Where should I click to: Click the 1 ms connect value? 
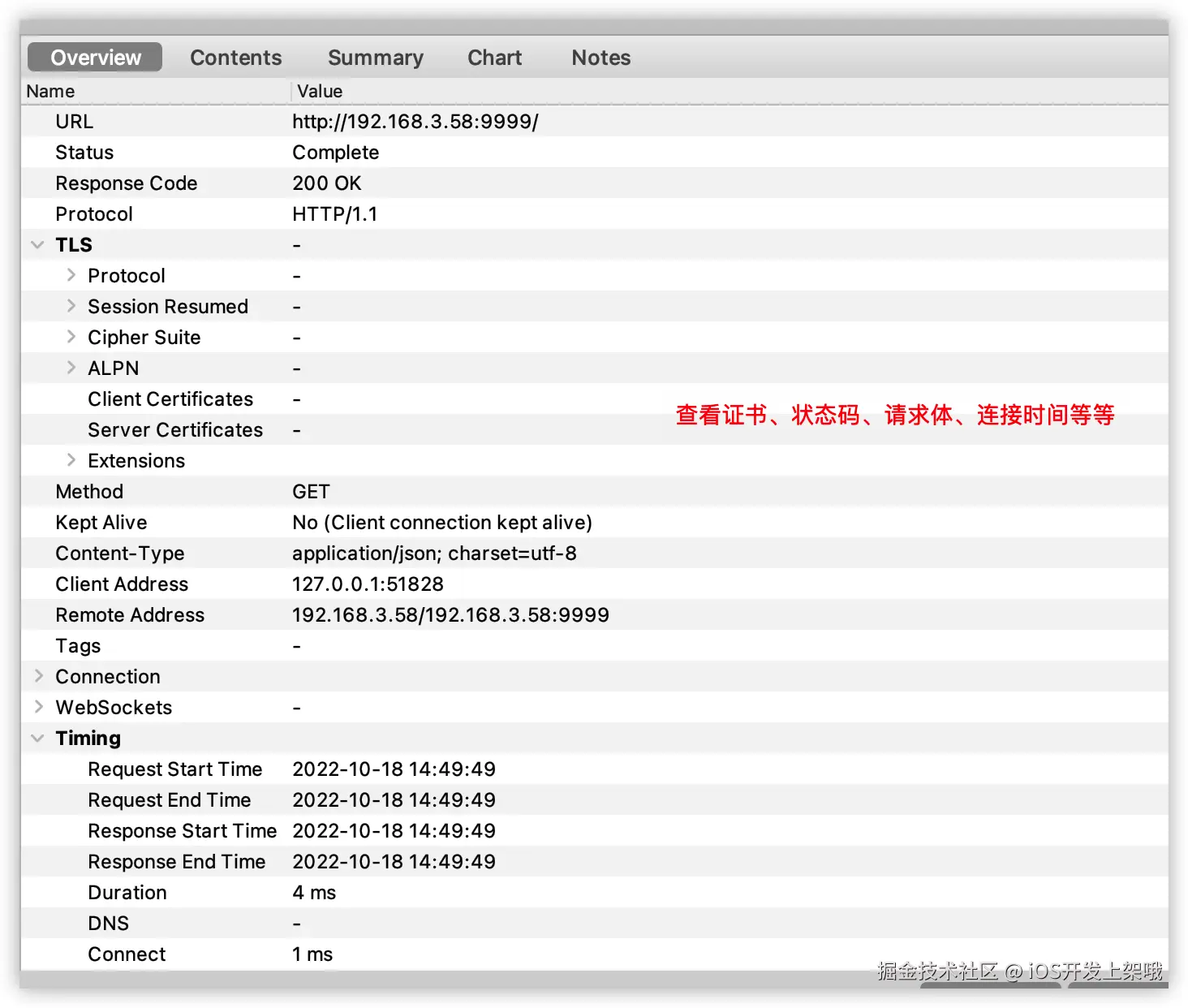pyautogui.click(x=312, y=954)
